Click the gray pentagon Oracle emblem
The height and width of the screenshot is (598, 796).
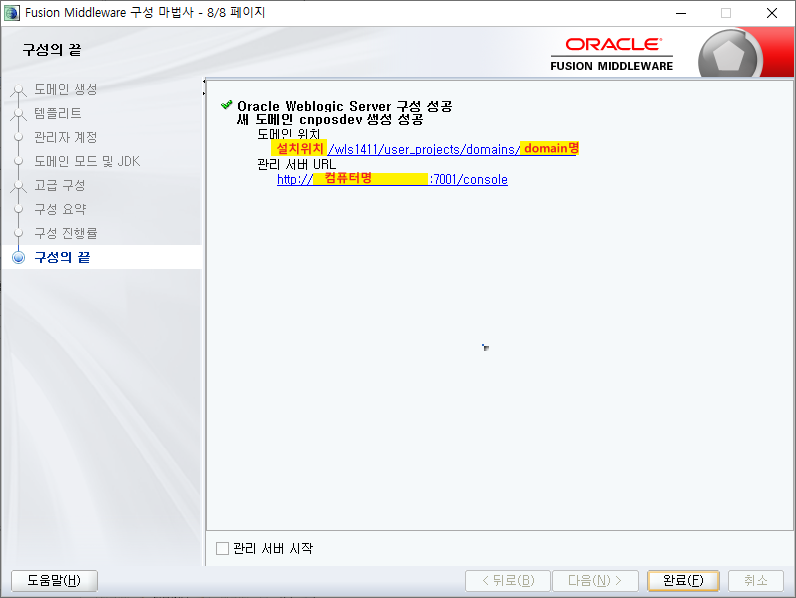[728, 56]
